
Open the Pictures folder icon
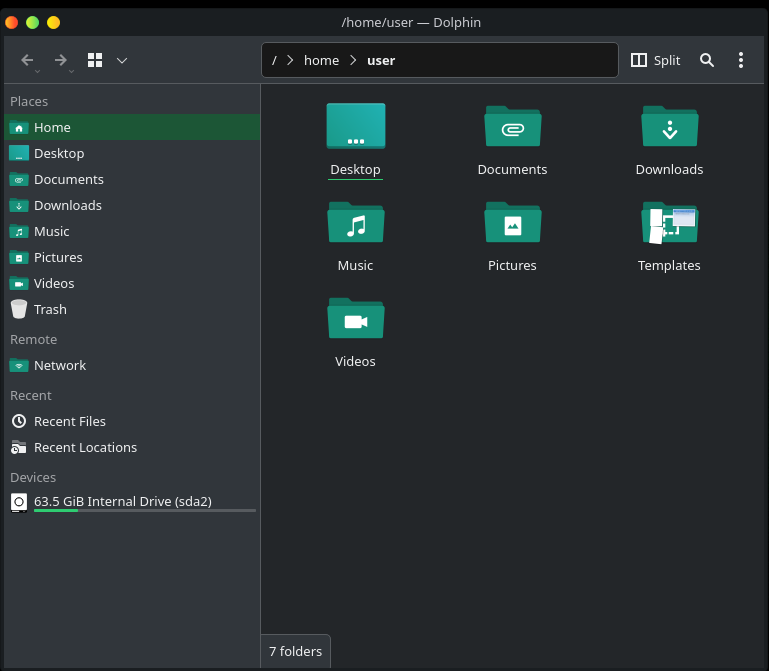(x=512, y=224)
